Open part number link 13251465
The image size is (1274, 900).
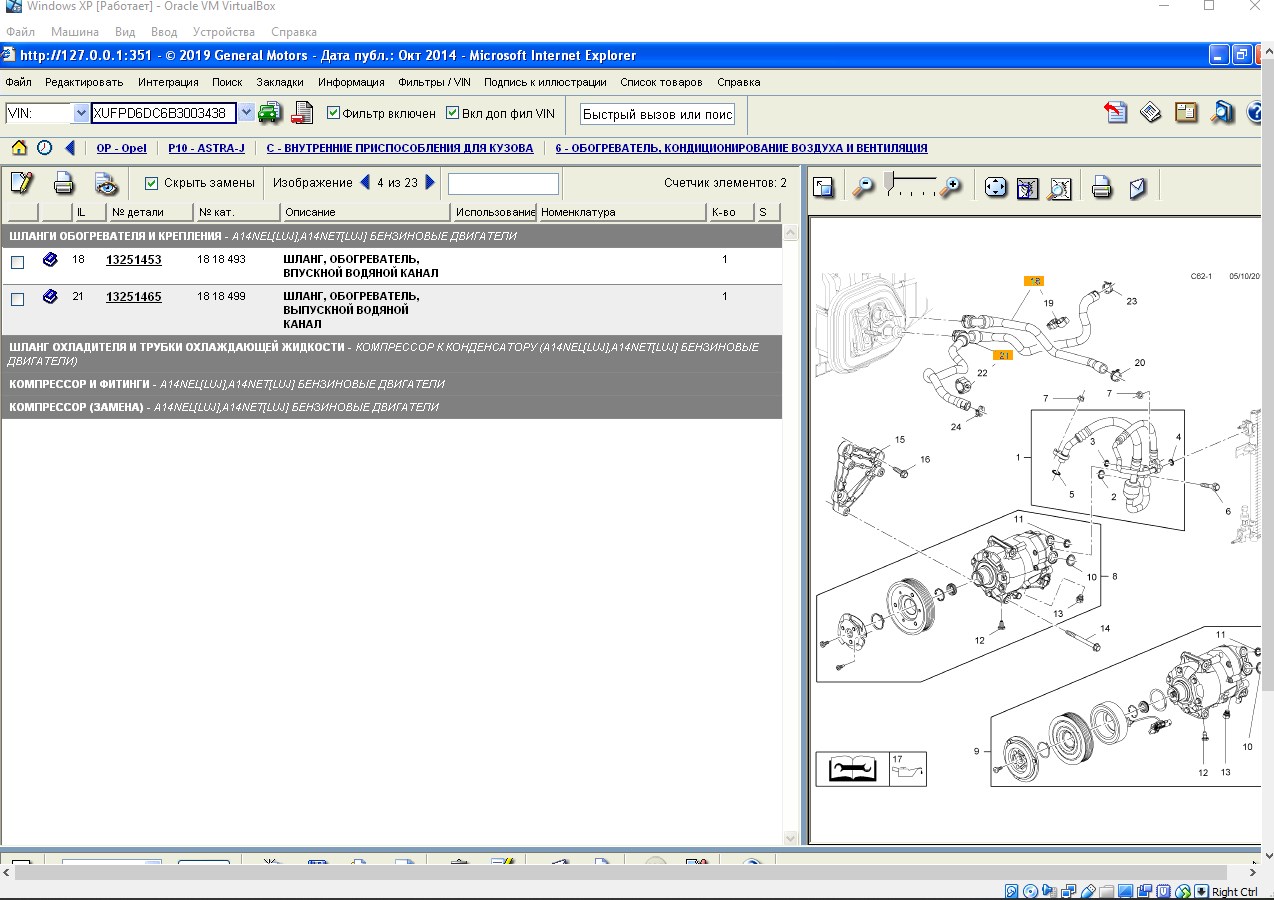(x=133, y=296)
